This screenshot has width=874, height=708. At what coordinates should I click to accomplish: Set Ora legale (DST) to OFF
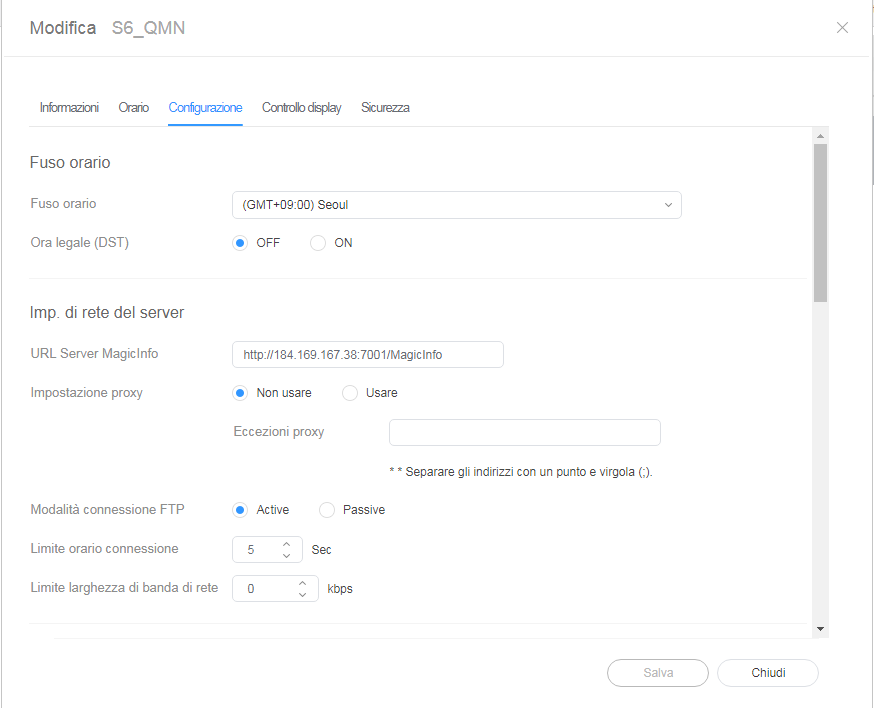click(240, 243)
